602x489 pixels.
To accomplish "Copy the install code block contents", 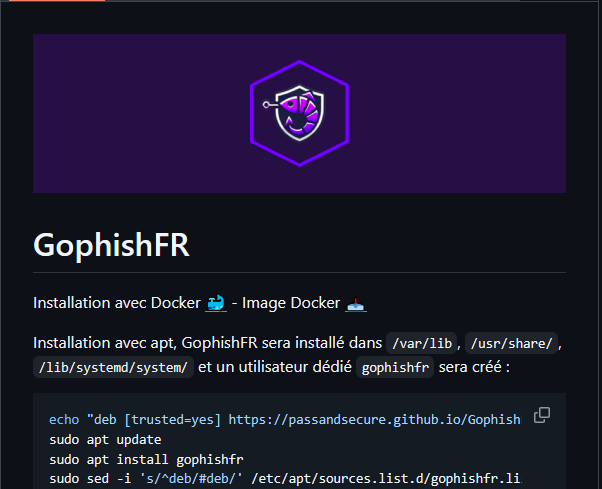I will pyautogui.click(x=542, y=415).
